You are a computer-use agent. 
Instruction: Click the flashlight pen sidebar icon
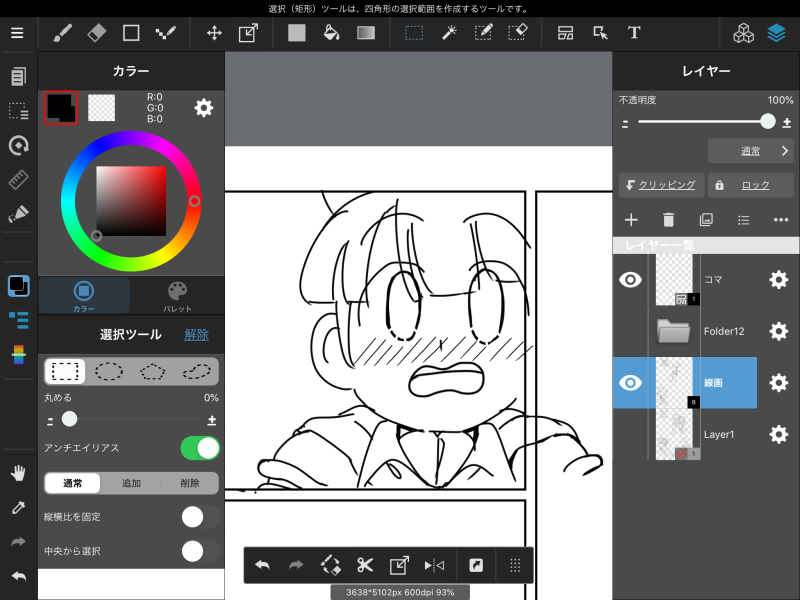coord(18,214)
